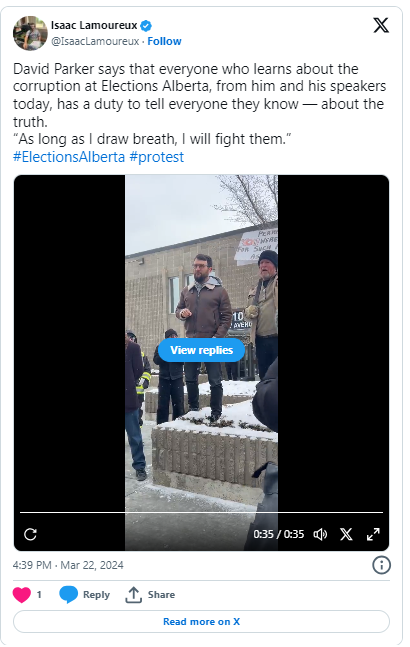Click the tweet info circle icon
Viewport: 410px width, 647px height.
click(x=381, y=565)
